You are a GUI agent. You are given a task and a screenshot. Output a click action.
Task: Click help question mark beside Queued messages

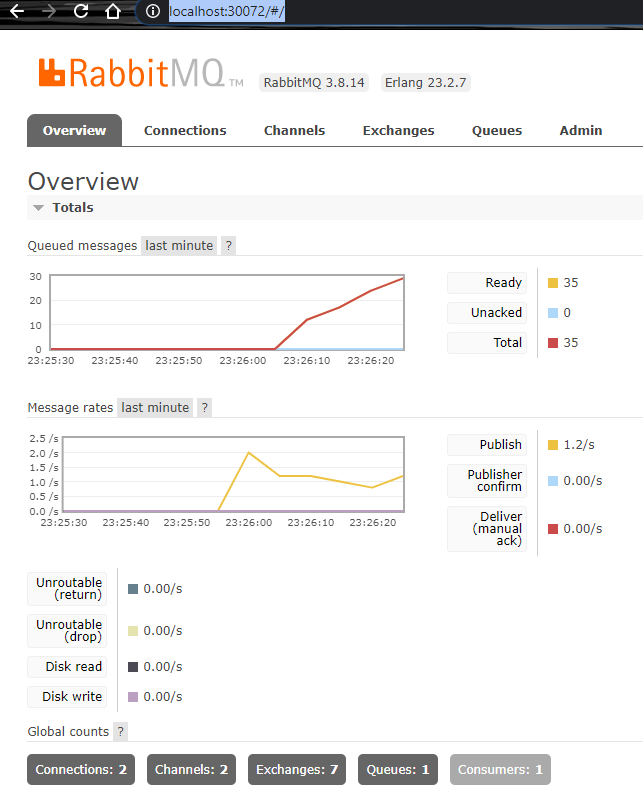point(228,246)
